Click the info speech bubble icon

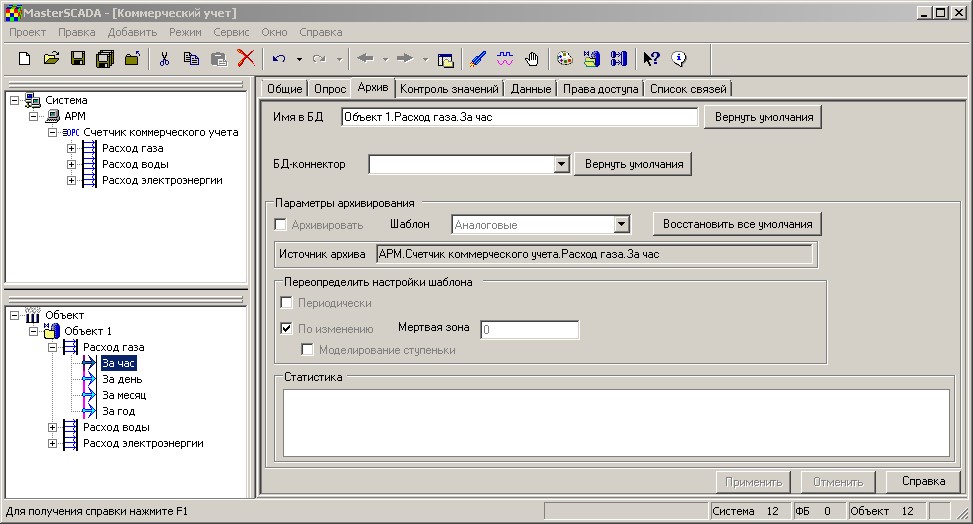point(679,59)
